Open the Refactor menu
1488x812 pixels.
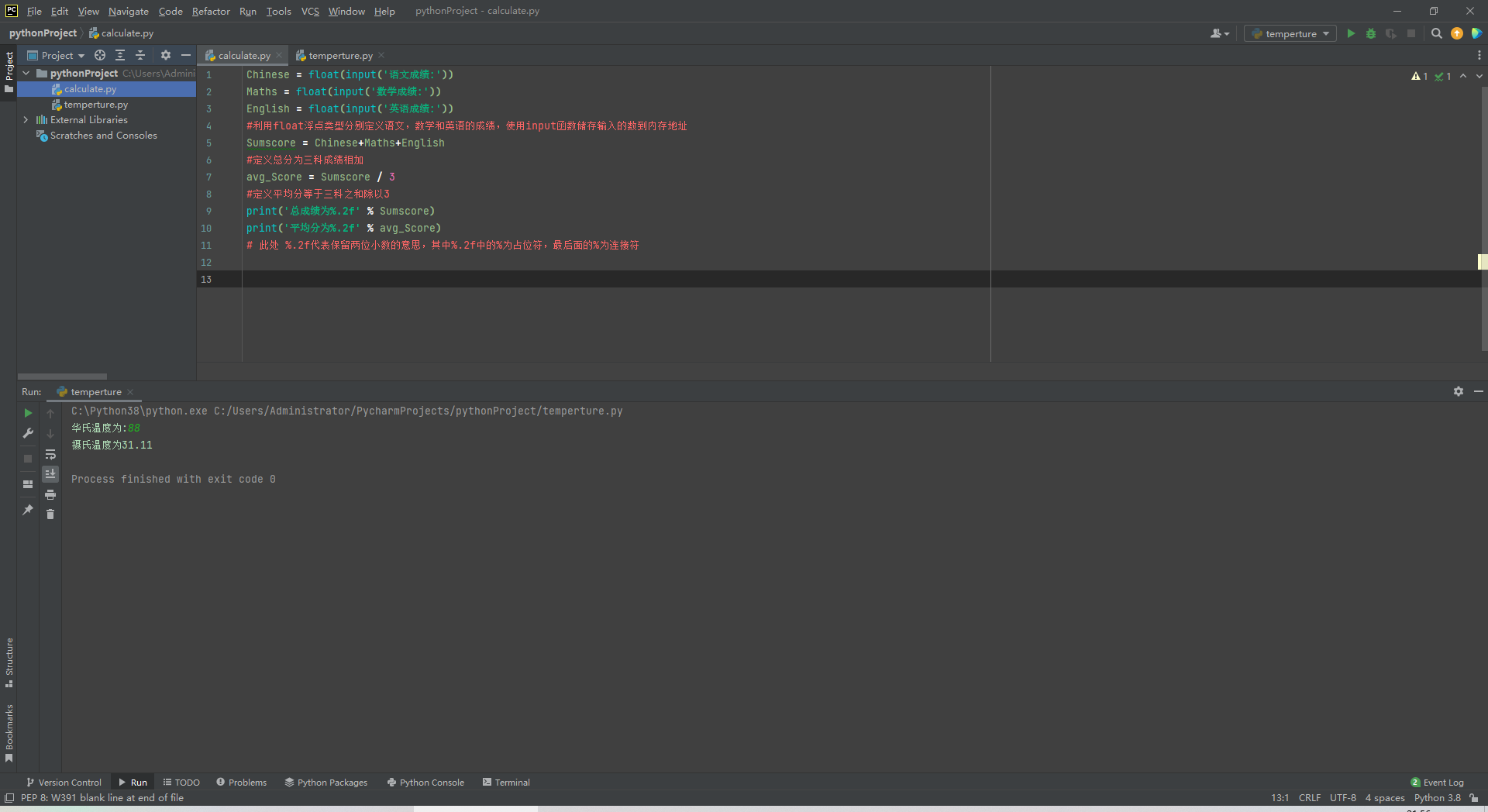click(x=211, y=11)
